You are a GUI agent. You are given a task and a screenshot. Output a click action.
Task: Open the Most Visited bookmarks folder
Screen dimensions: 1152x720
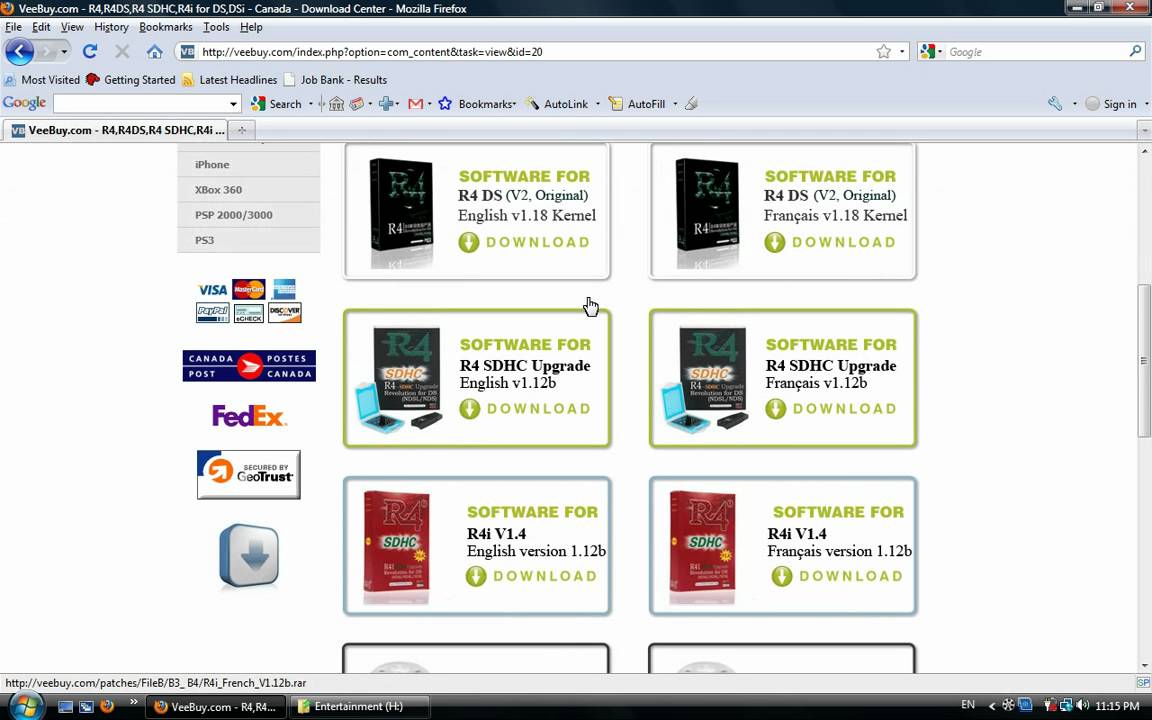(x=42, y=79)
